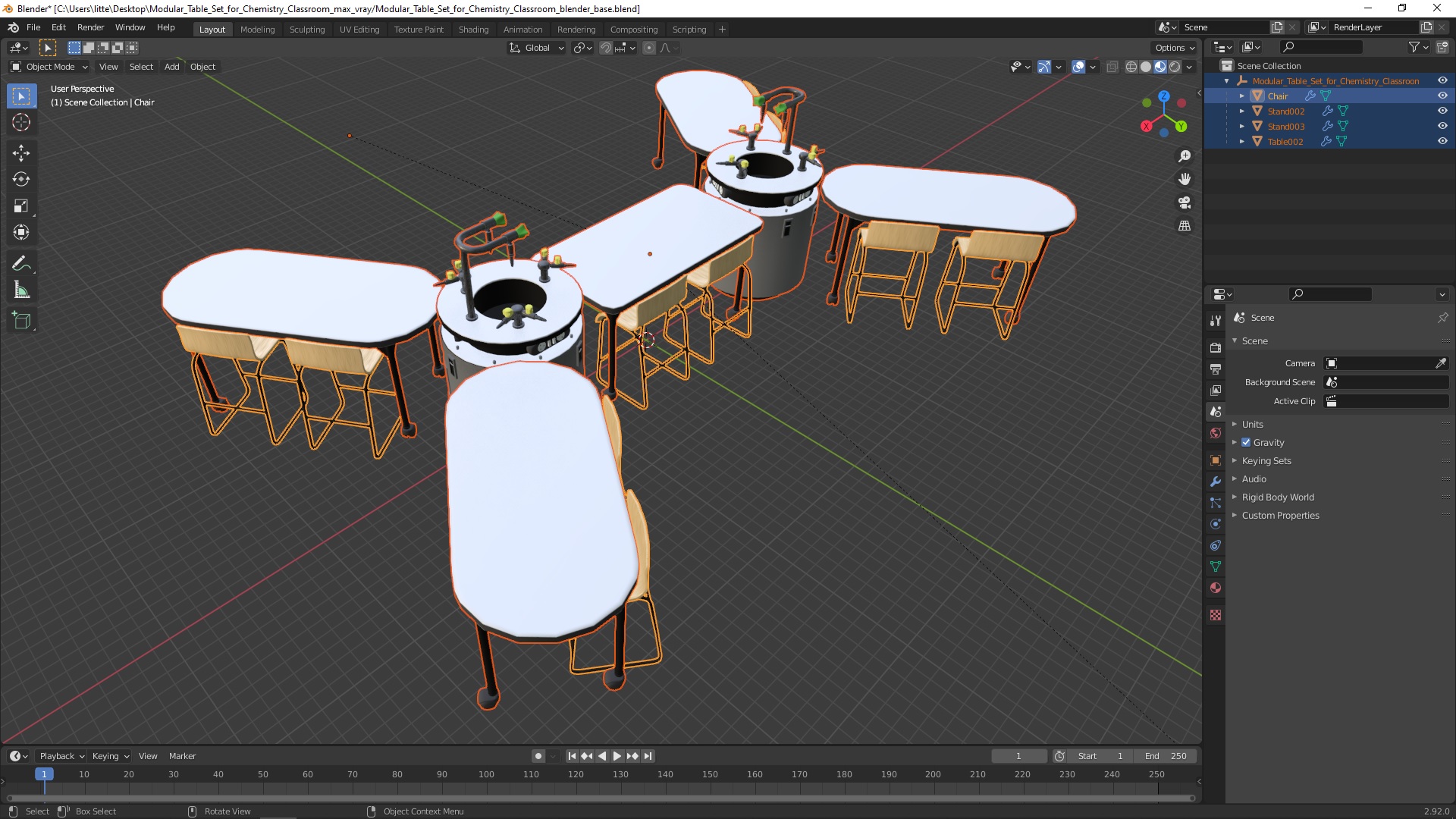Toggle camera view icon
Screen dimensions: 1456x819
tap(1185, 202)
